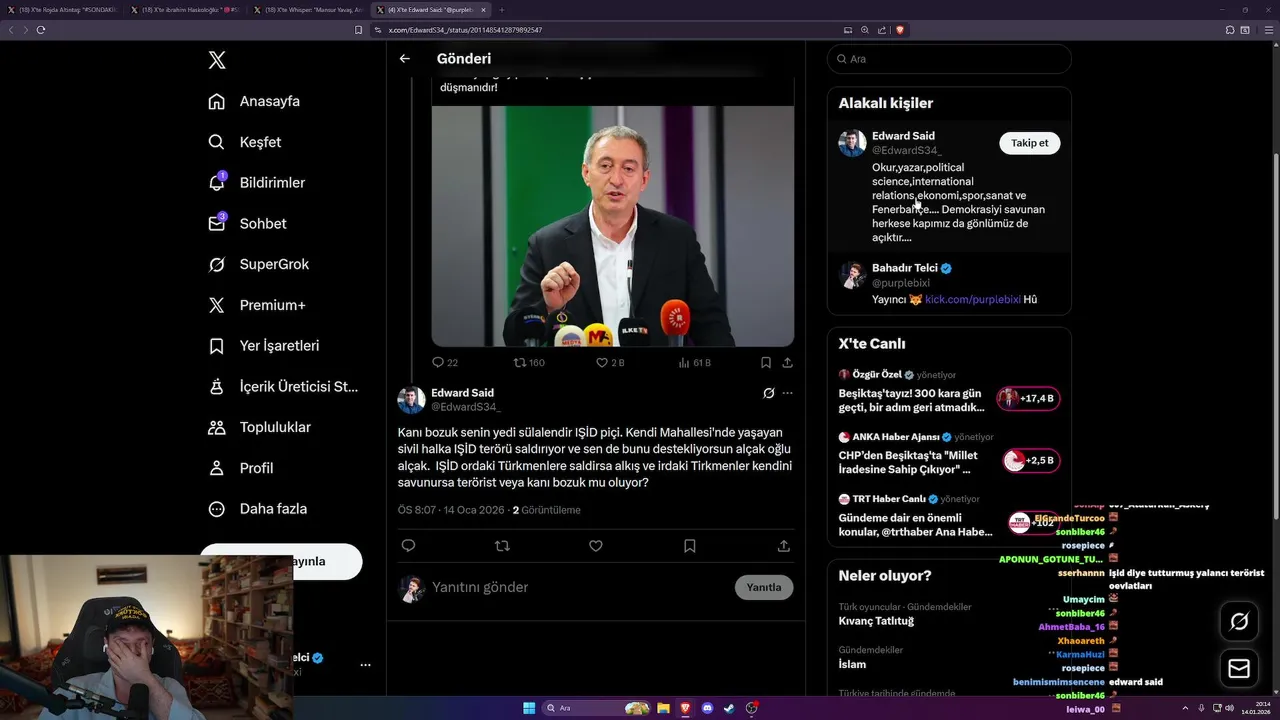Reload the page in the browser

click(41, 30)
